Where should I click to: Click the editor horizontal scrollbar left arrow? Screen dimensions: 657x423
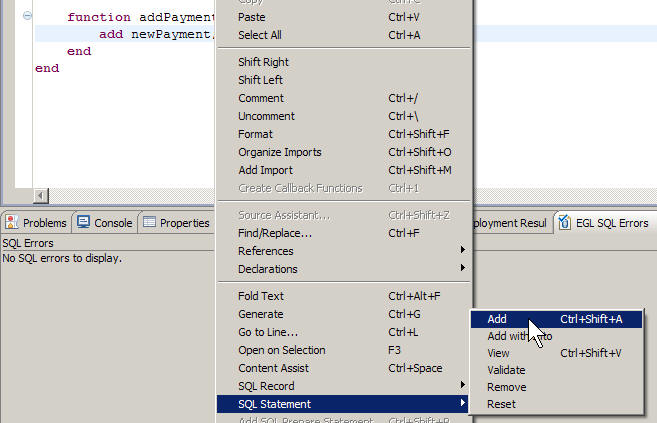pyautogui.click(x=41, y=196)
